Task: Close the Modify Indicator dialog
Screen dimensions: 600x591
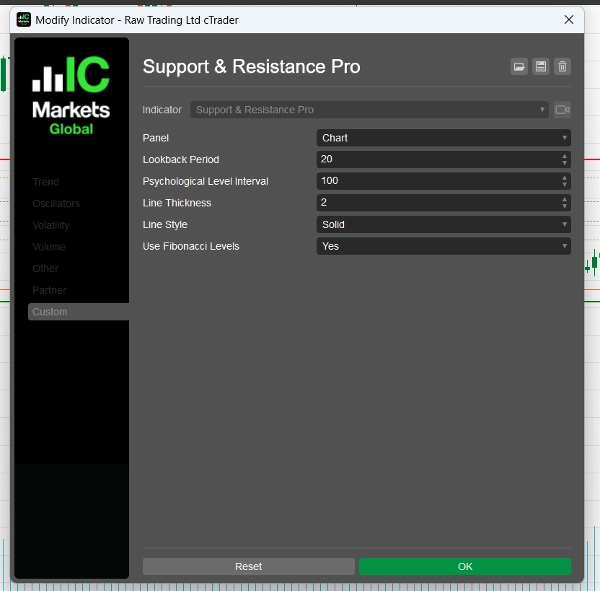Action: pos(569,20)
